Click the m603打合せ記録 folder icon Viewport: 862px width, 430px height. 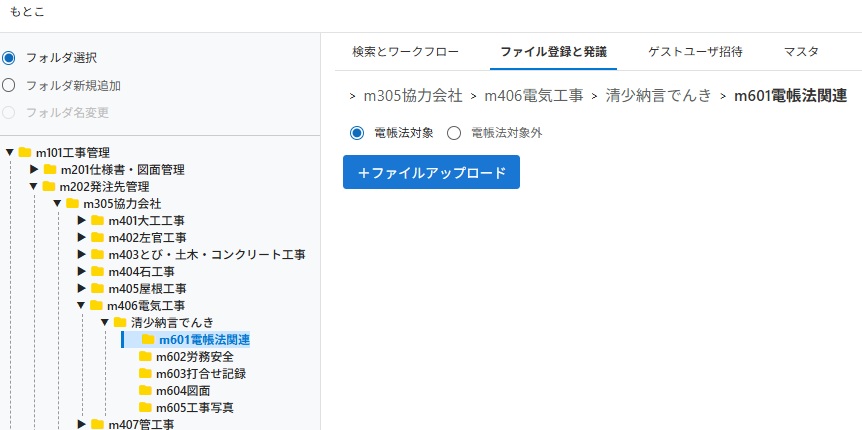[x=146, y=373]
